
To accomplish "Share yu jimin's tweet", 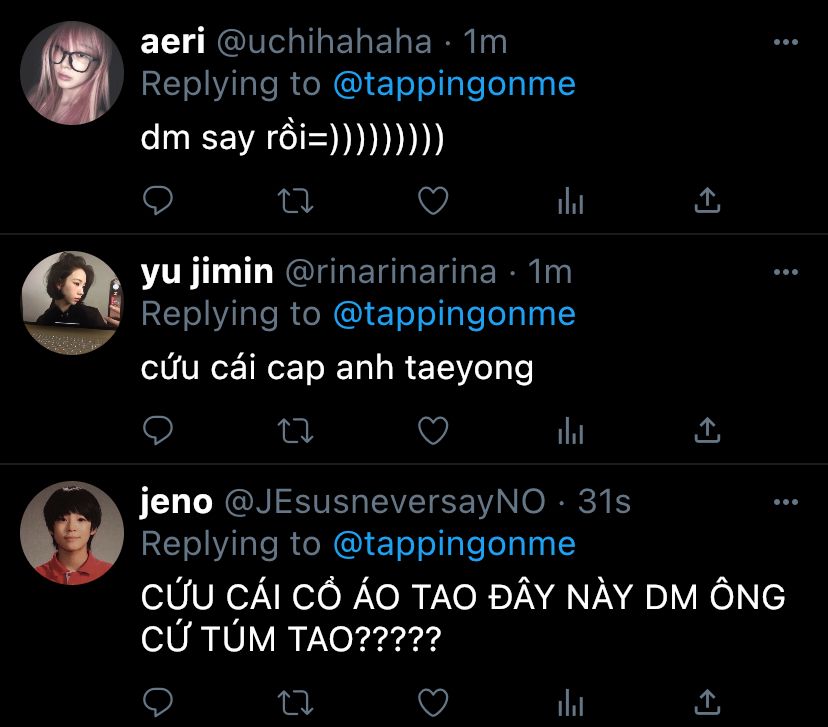I will [707, 430].
